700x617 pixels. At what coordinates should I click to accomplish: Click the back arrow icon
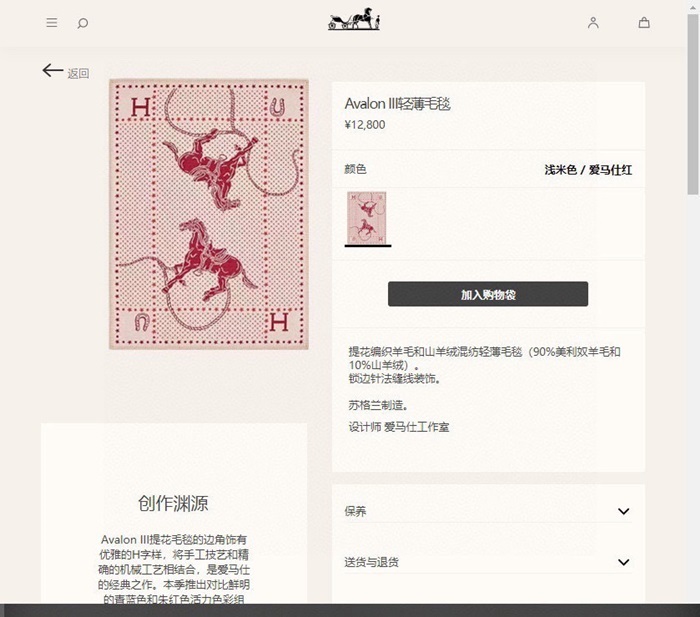[53, 71]
